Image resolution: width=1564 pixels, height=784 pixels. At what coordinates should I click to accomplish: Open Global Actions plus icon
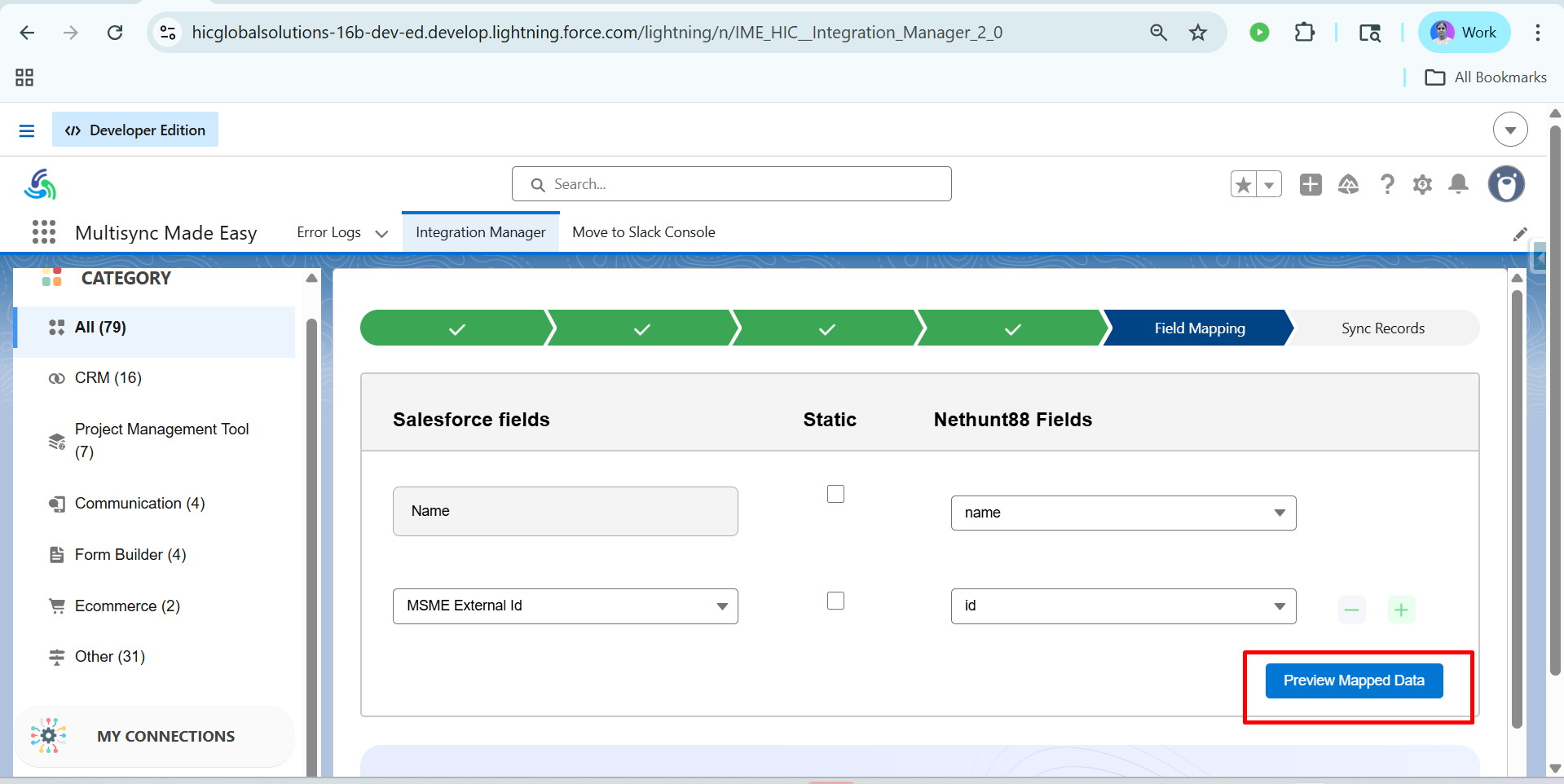tap(1311, 185)
